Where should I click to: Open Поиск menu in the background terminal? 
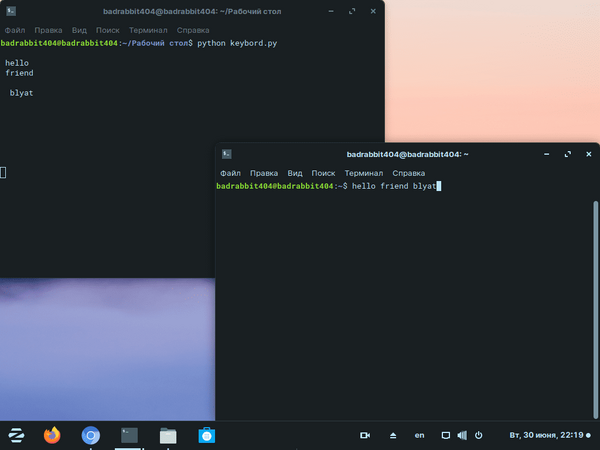point(108,30)
